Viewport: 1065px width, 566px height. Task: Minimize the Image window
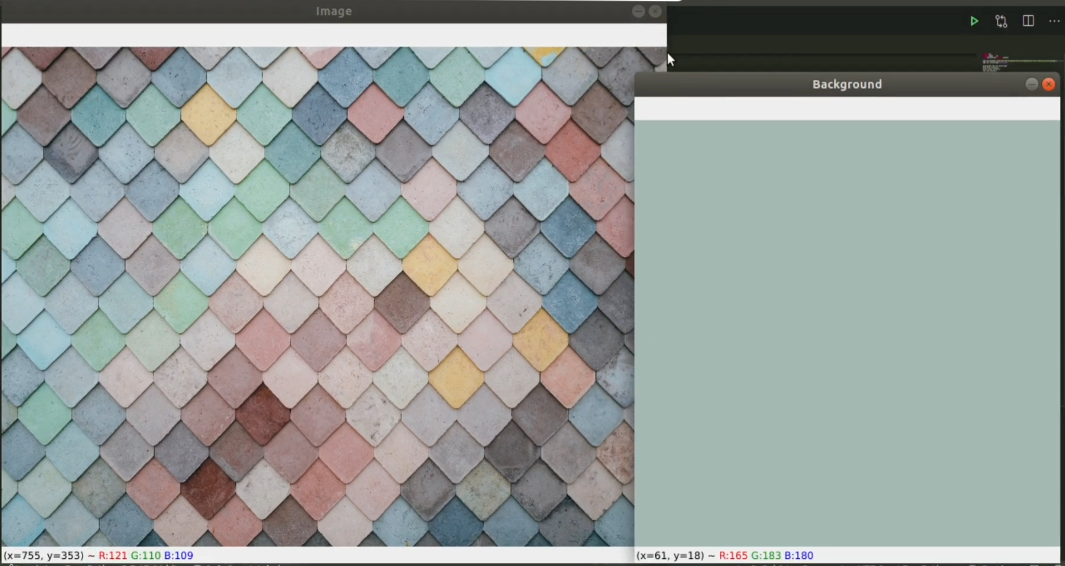pos(638,12)
